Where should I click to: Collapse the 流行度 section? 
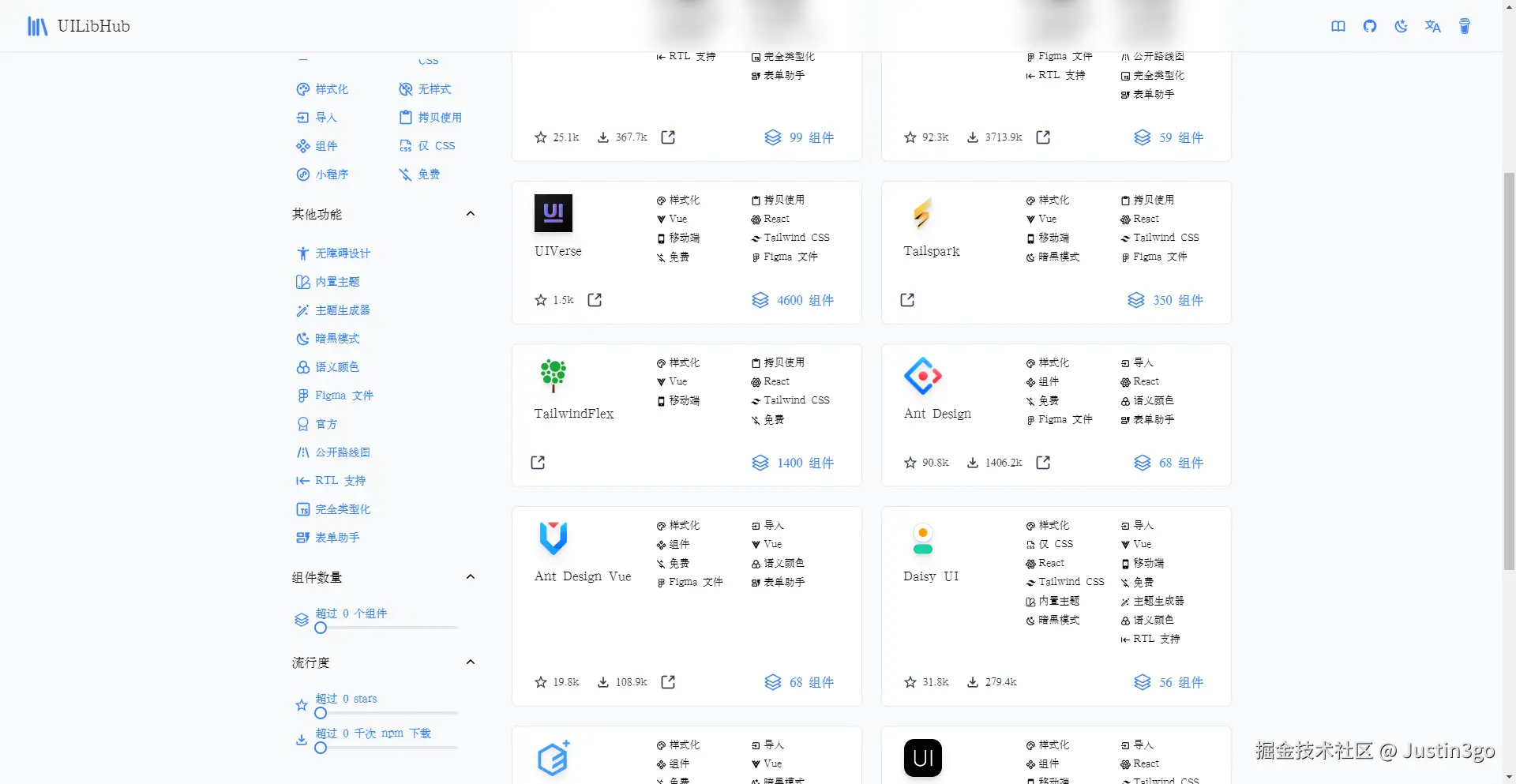point(471,662)
